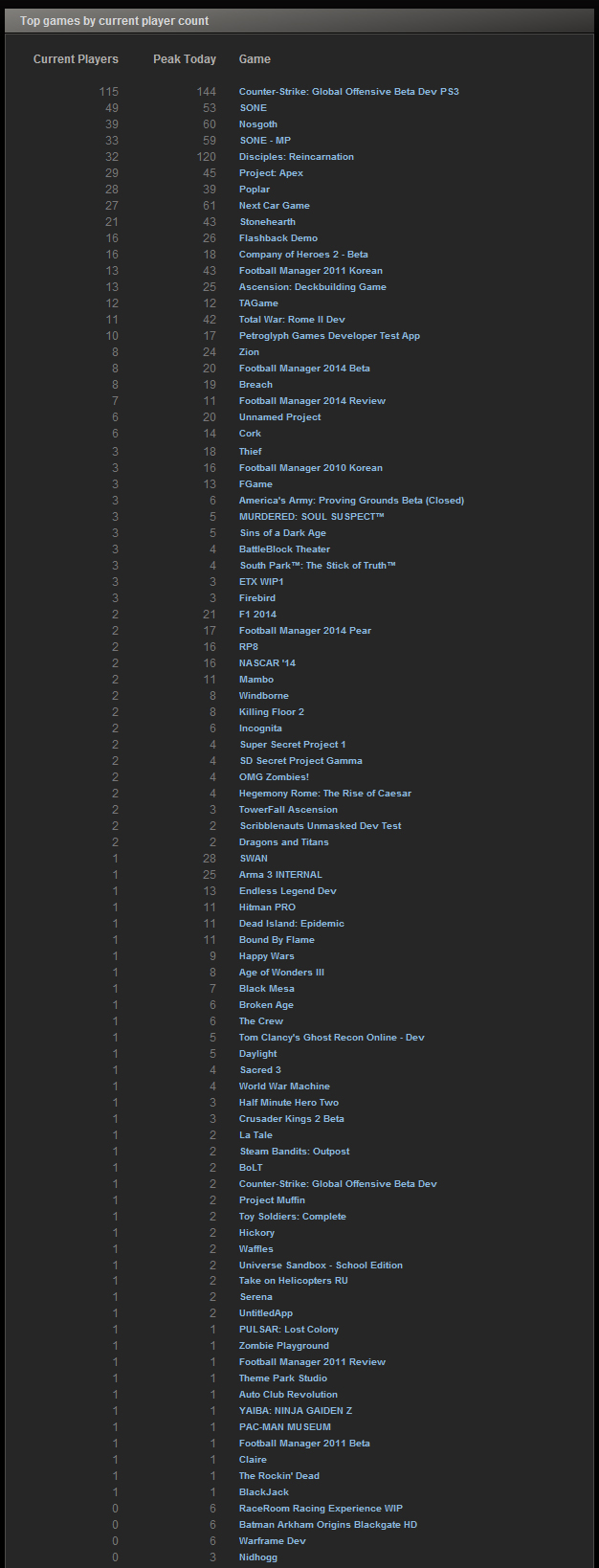Image resolution: width=599 pixels, height=1568 pixels.
Task: Sort by the Peak Today column
Action: click(x=185, y=58)
